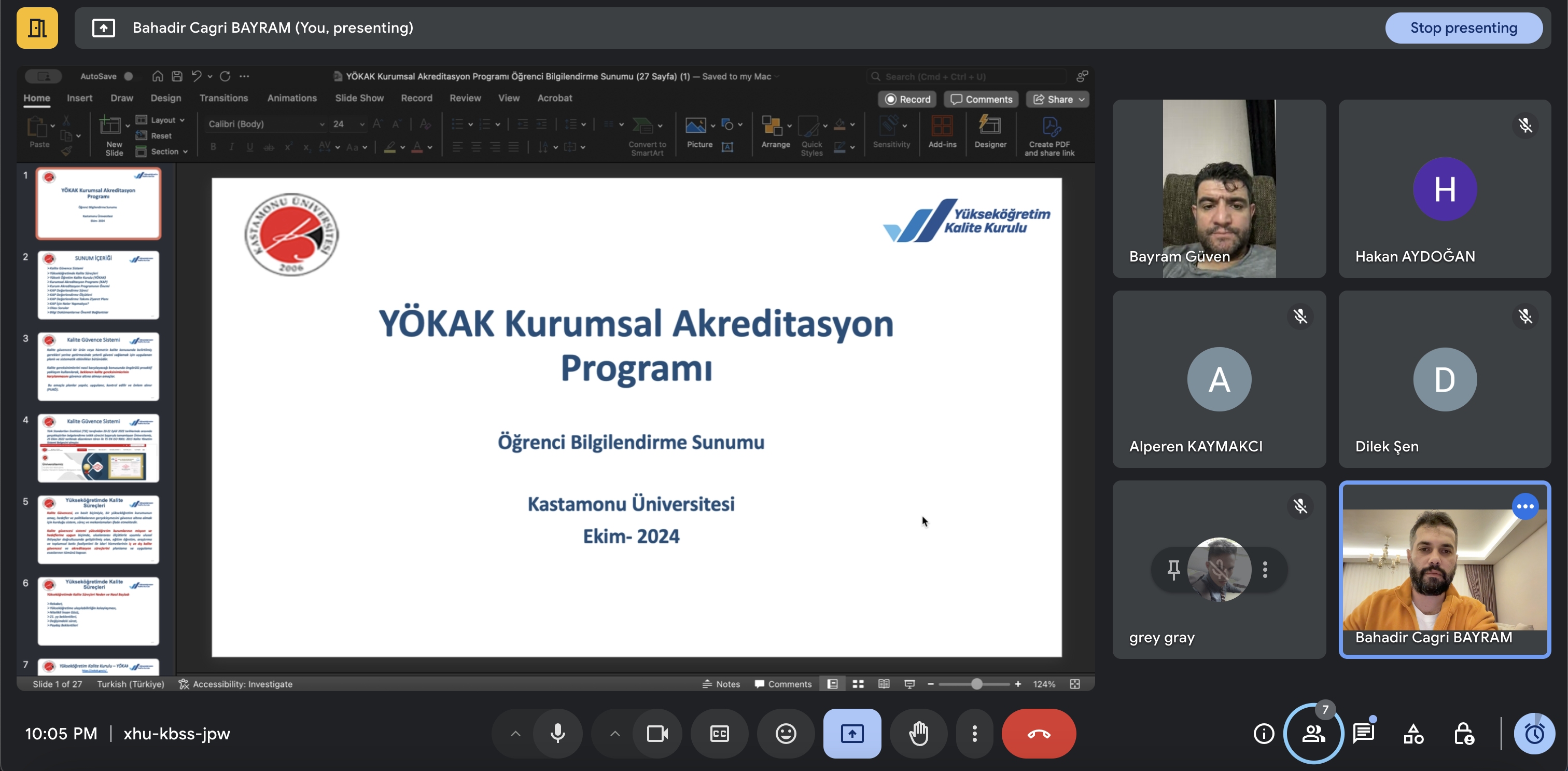
Task: Open the Layout dropdown
Action: (x=161, y=120)
